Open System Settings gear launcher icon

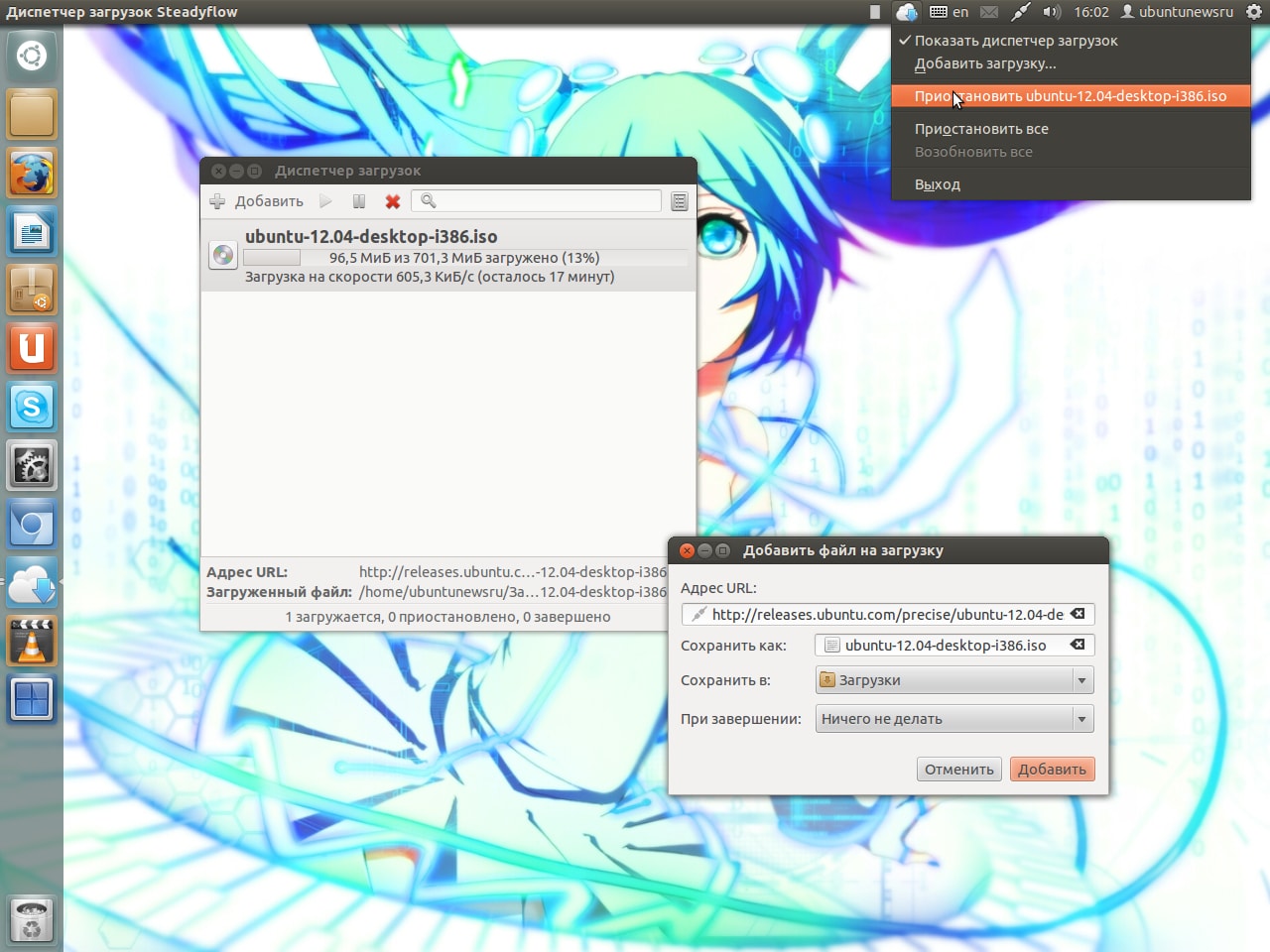32,466
